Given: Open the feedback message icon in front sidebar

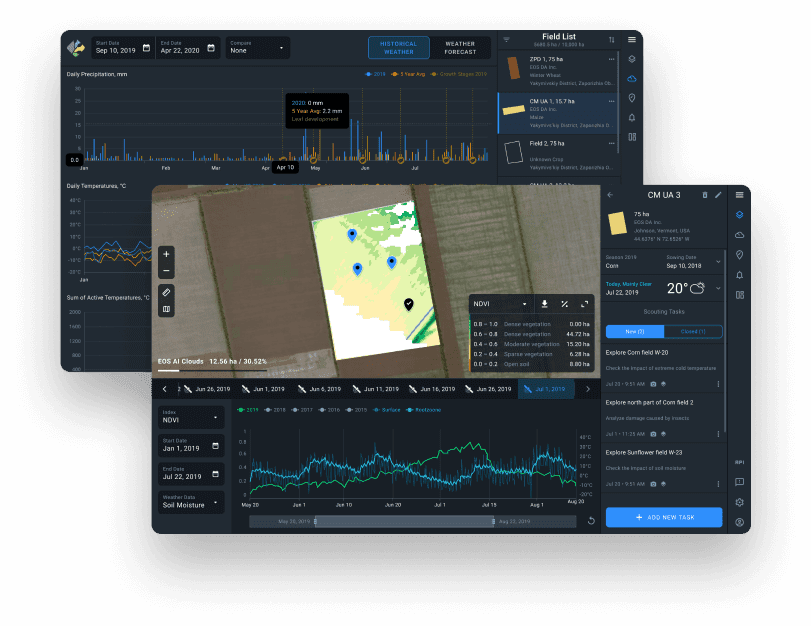Looking at the screenshot, I should click(x=740, y=482).
